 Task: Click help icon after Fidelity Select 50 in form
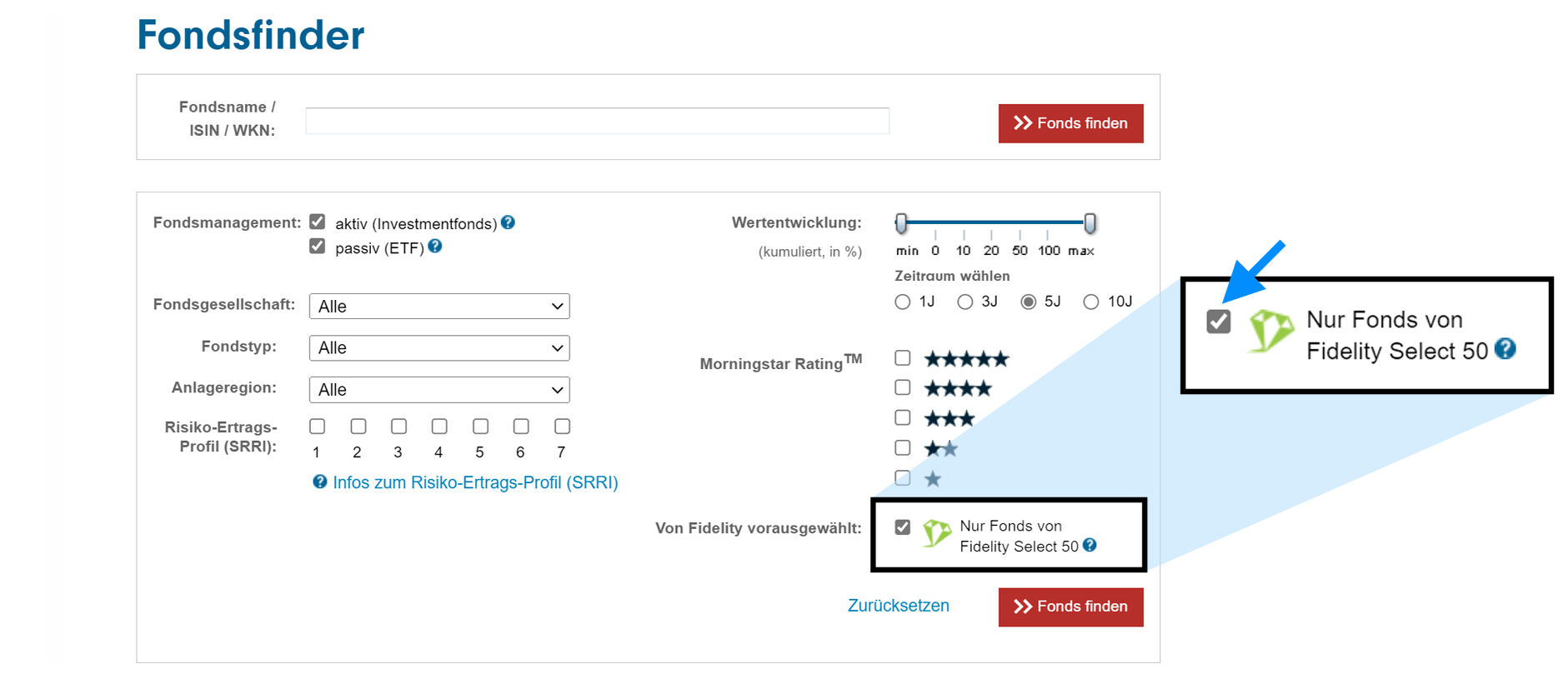pyautogui.click(x=1090, y=546)
